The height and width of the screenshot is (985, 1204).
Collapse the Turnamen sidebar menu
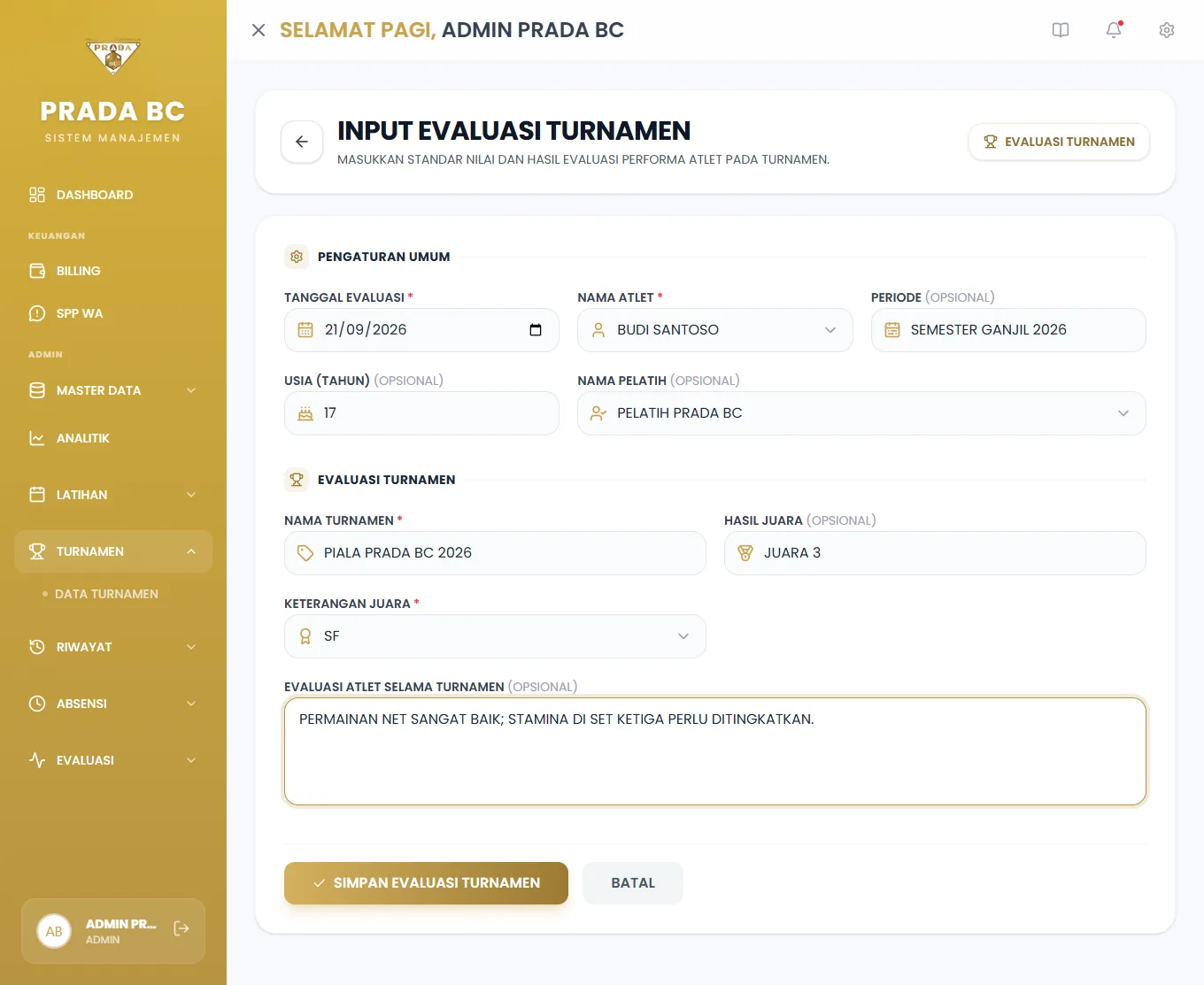(x=113, y=551)
